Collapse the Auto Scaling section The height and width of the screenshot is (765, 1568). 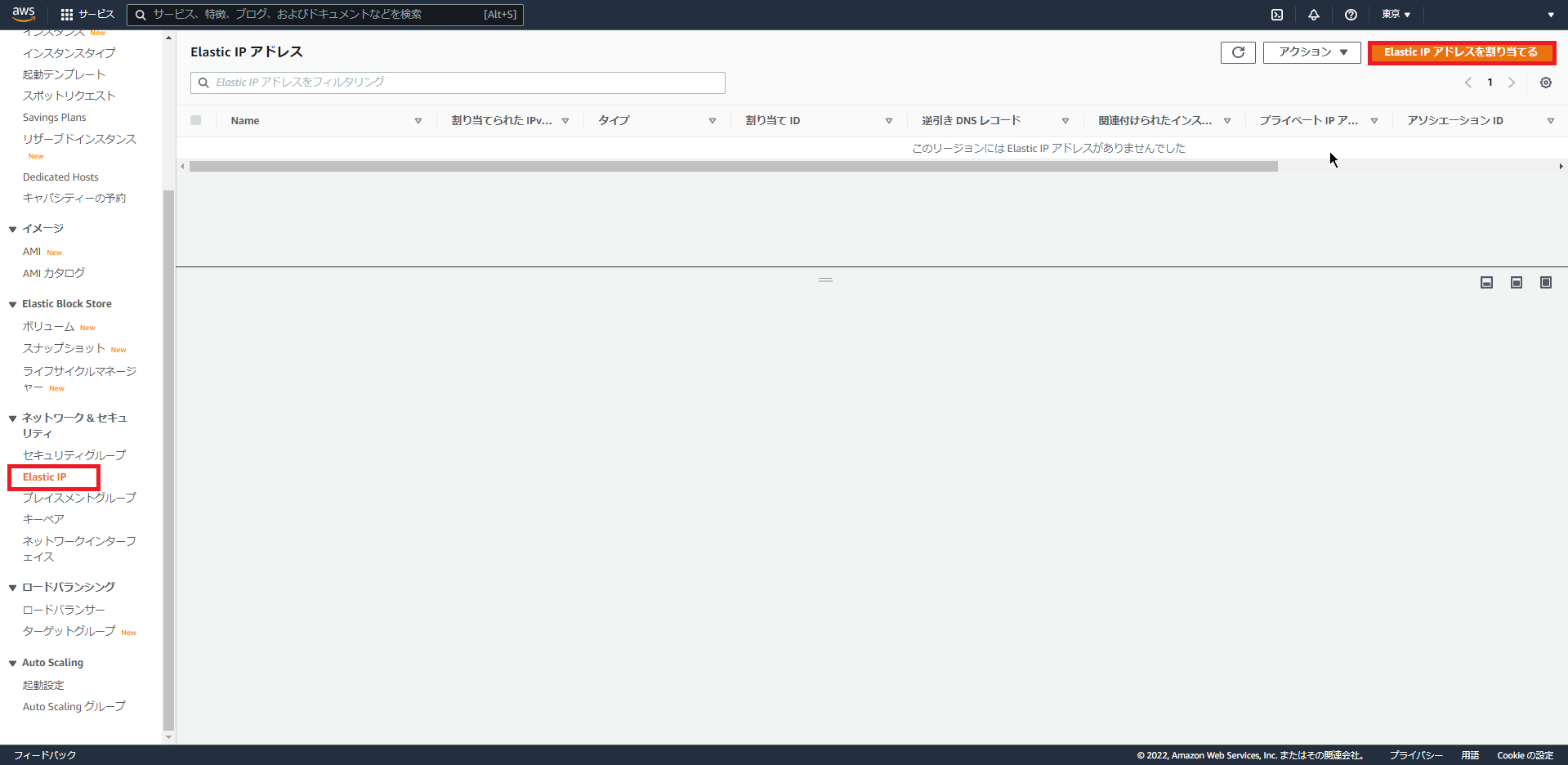click(12, 662)
